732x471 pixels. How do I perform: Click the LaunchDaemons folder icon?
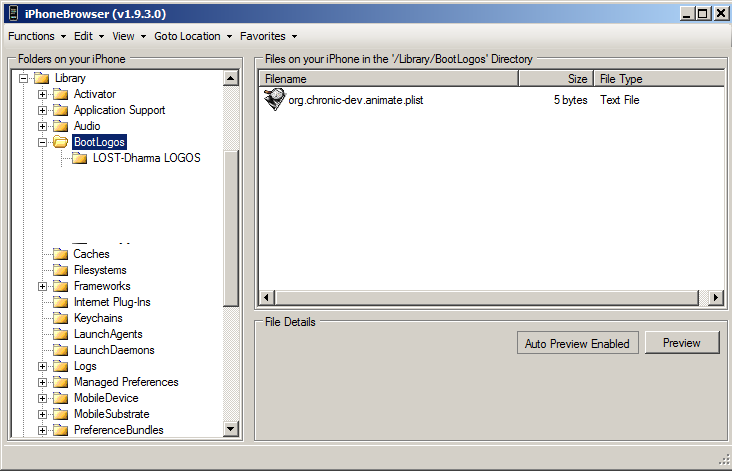click(x=60, y=350)
